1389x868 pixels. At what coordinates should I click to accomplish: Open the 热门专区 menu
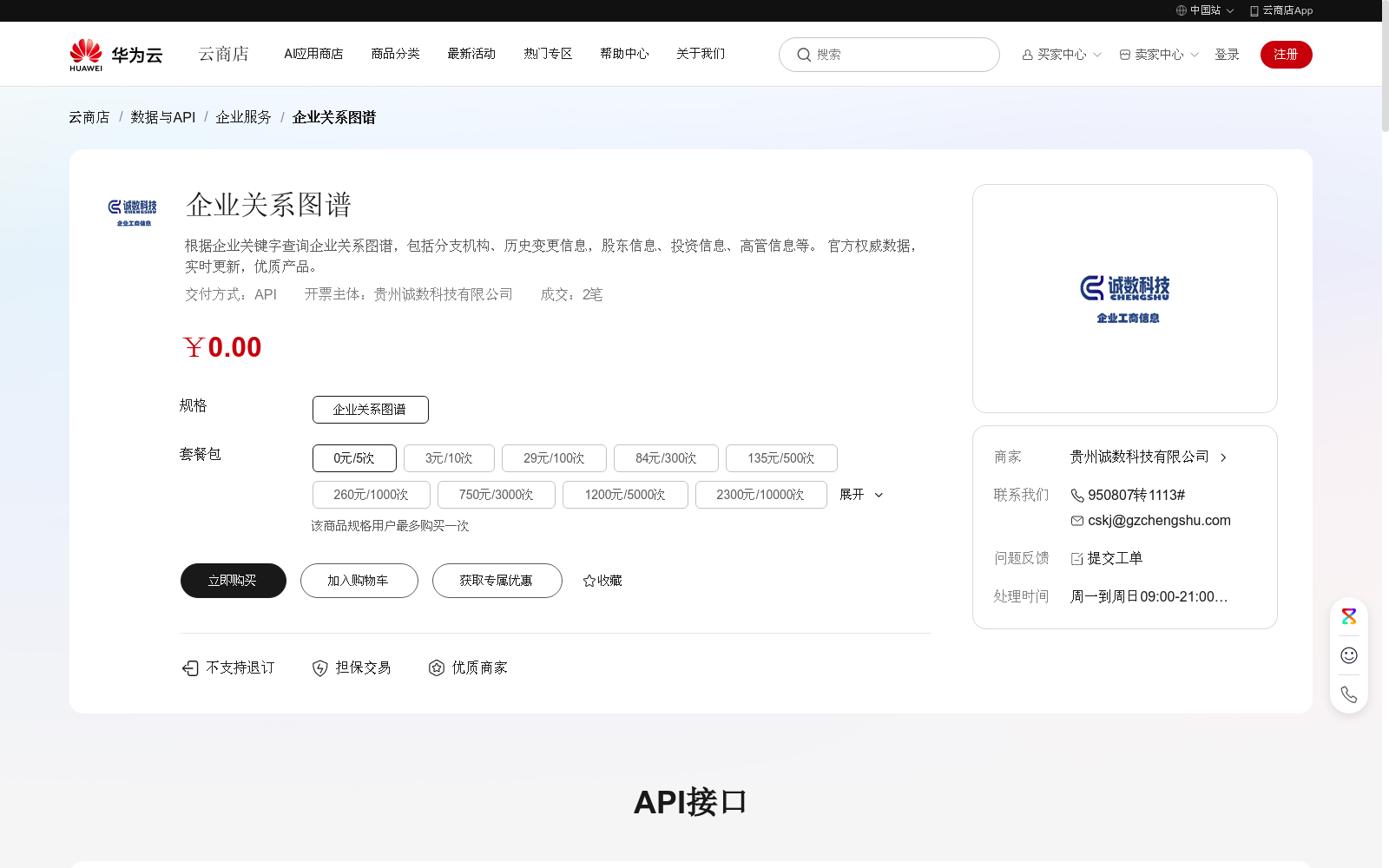pos(548,54)
